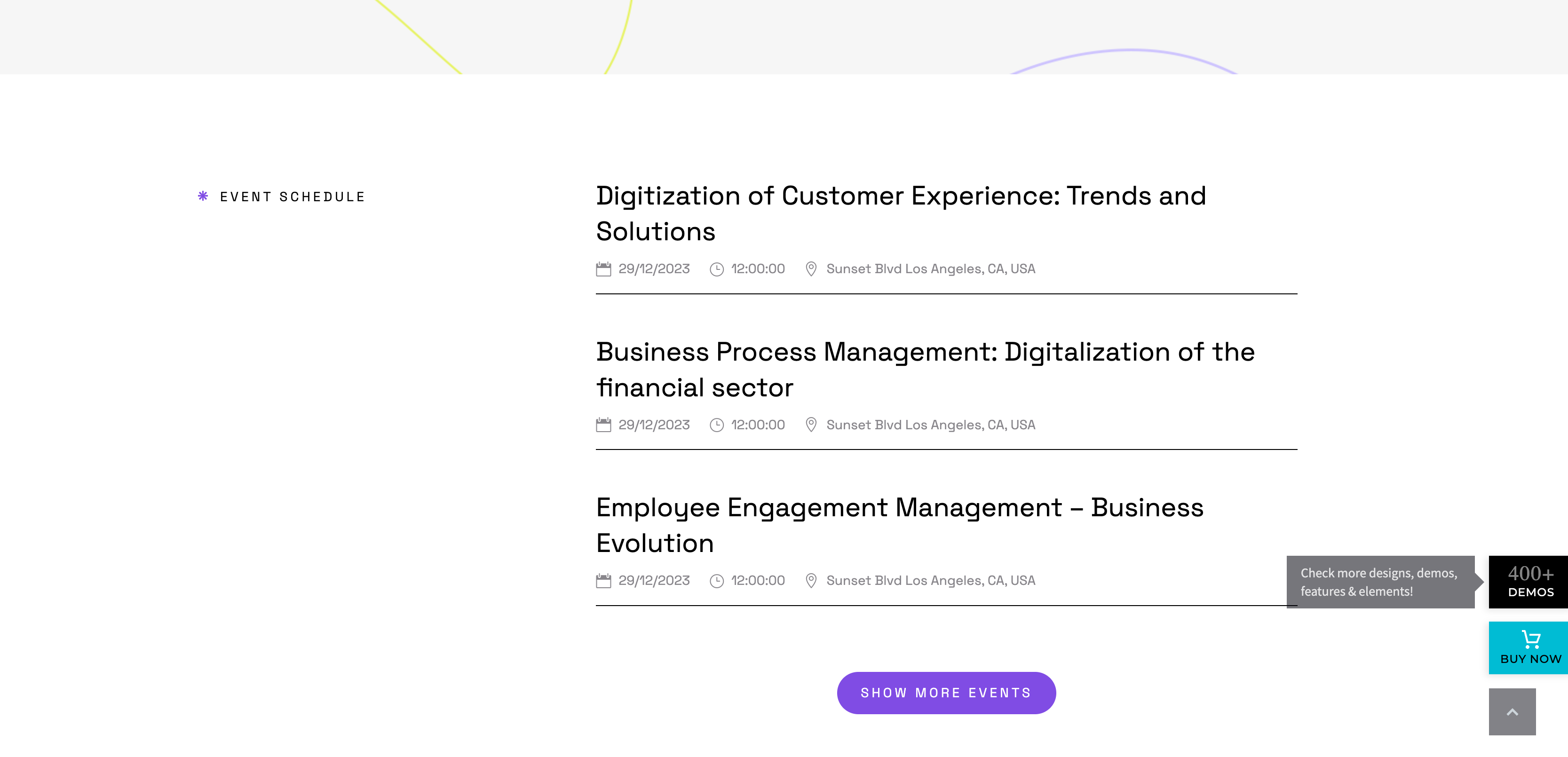This screenshot has width=1568, height=757.
Task: Open Business Process Management event title
Action: 925,370
